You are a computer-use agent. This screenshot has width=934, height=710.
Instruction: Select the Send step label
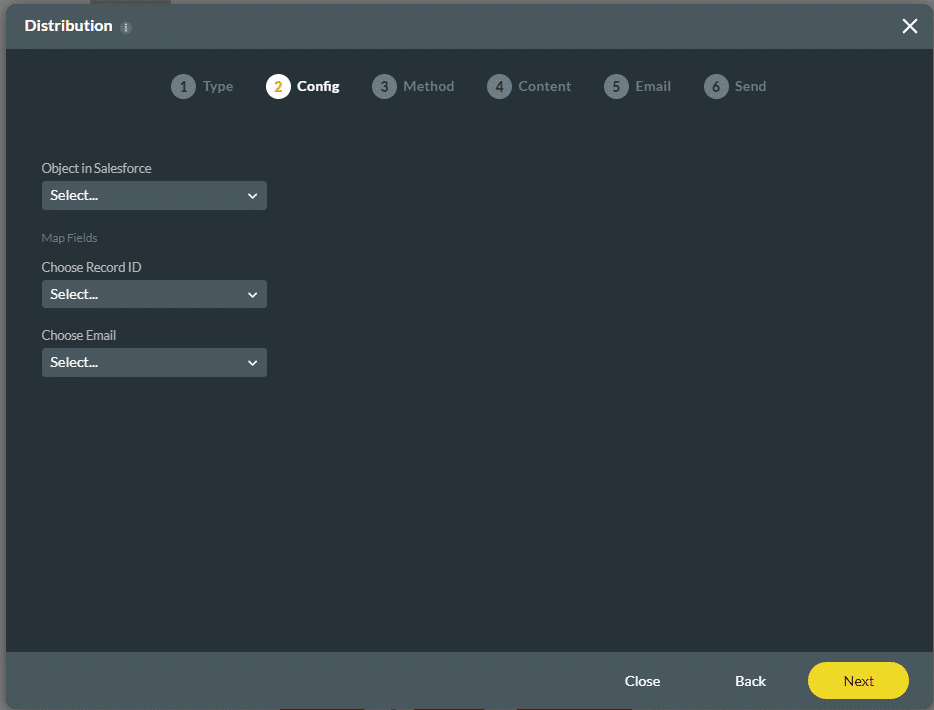pyautogui.click(x=749, y=86)
